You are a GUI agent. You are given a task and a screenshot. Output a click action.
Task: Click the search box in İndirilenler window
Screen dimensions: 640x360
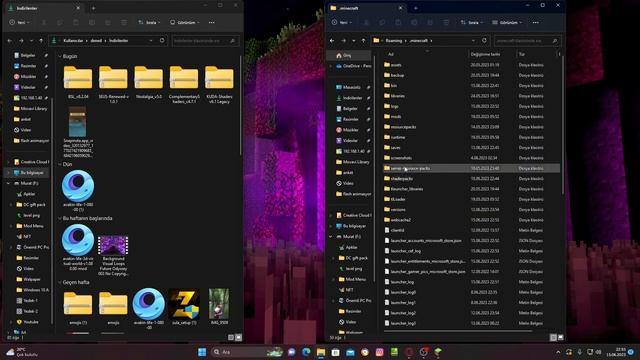(204, 41)
